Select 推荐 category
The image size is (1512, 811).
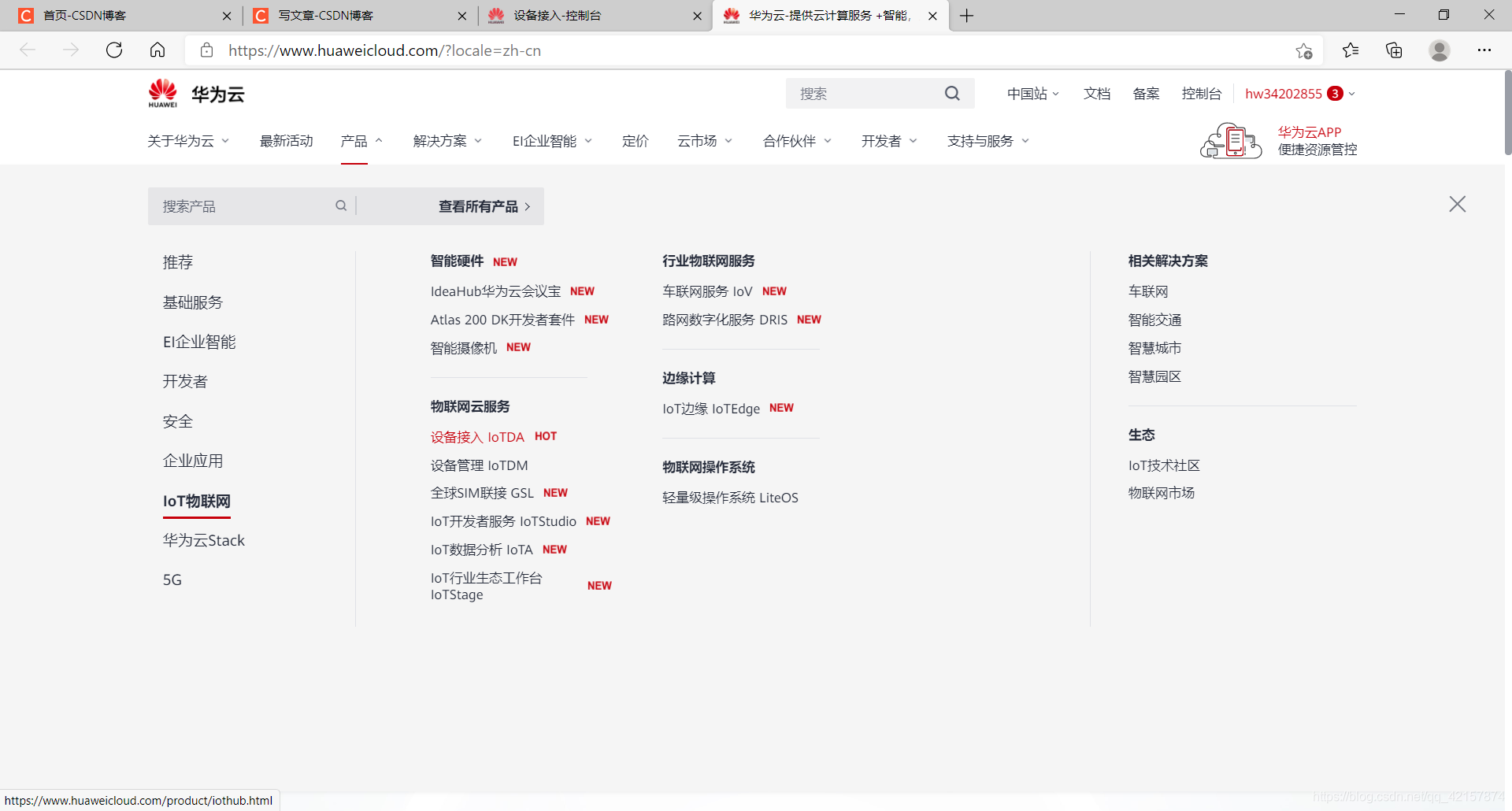coord(178,262)
